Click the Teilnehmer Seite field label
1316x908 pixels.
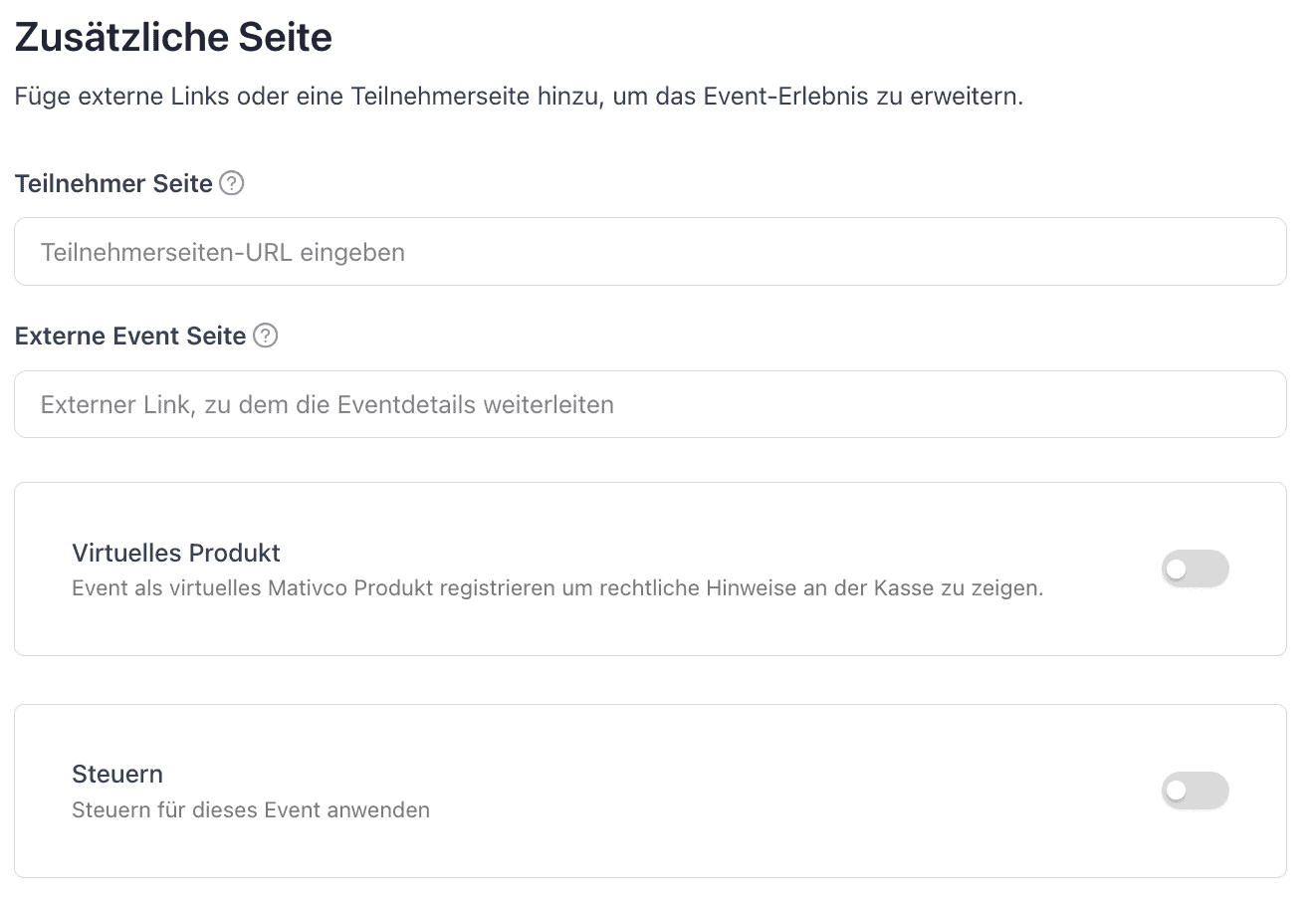coord(113,184)
